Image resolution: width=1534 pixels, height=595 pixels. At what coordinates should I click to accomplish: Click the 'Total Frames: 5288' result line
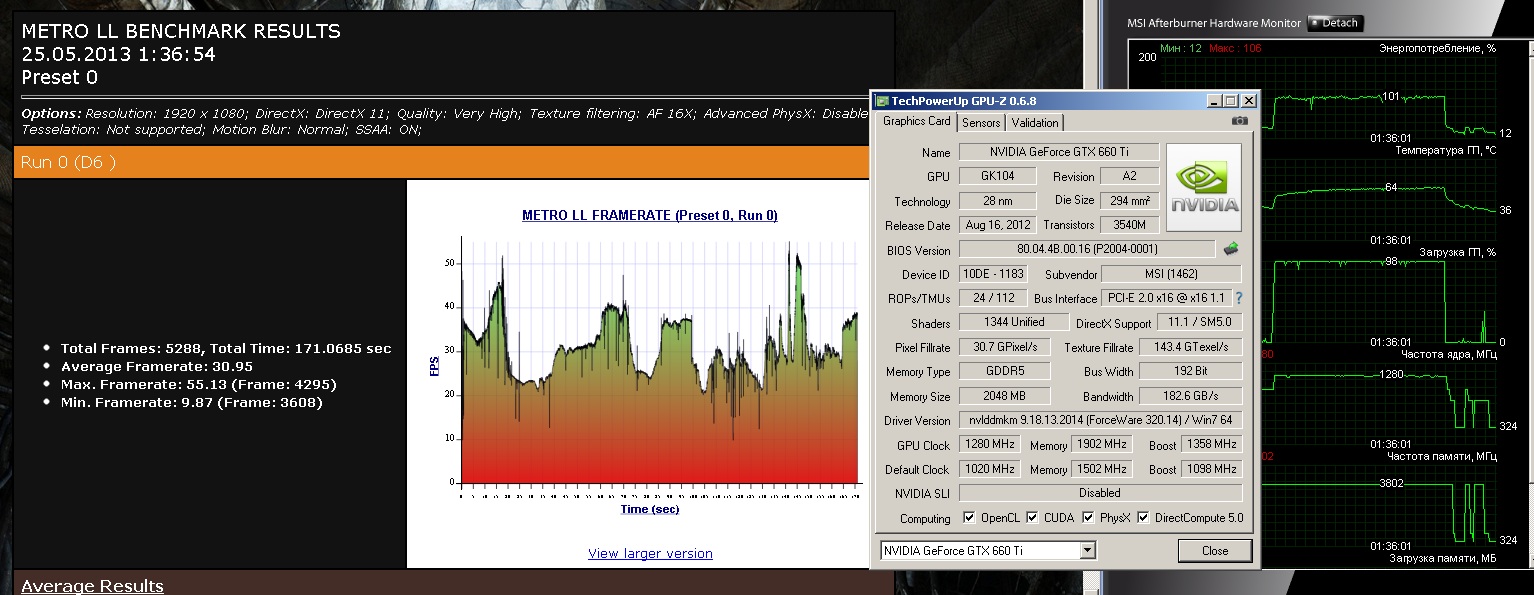(226, 349)
